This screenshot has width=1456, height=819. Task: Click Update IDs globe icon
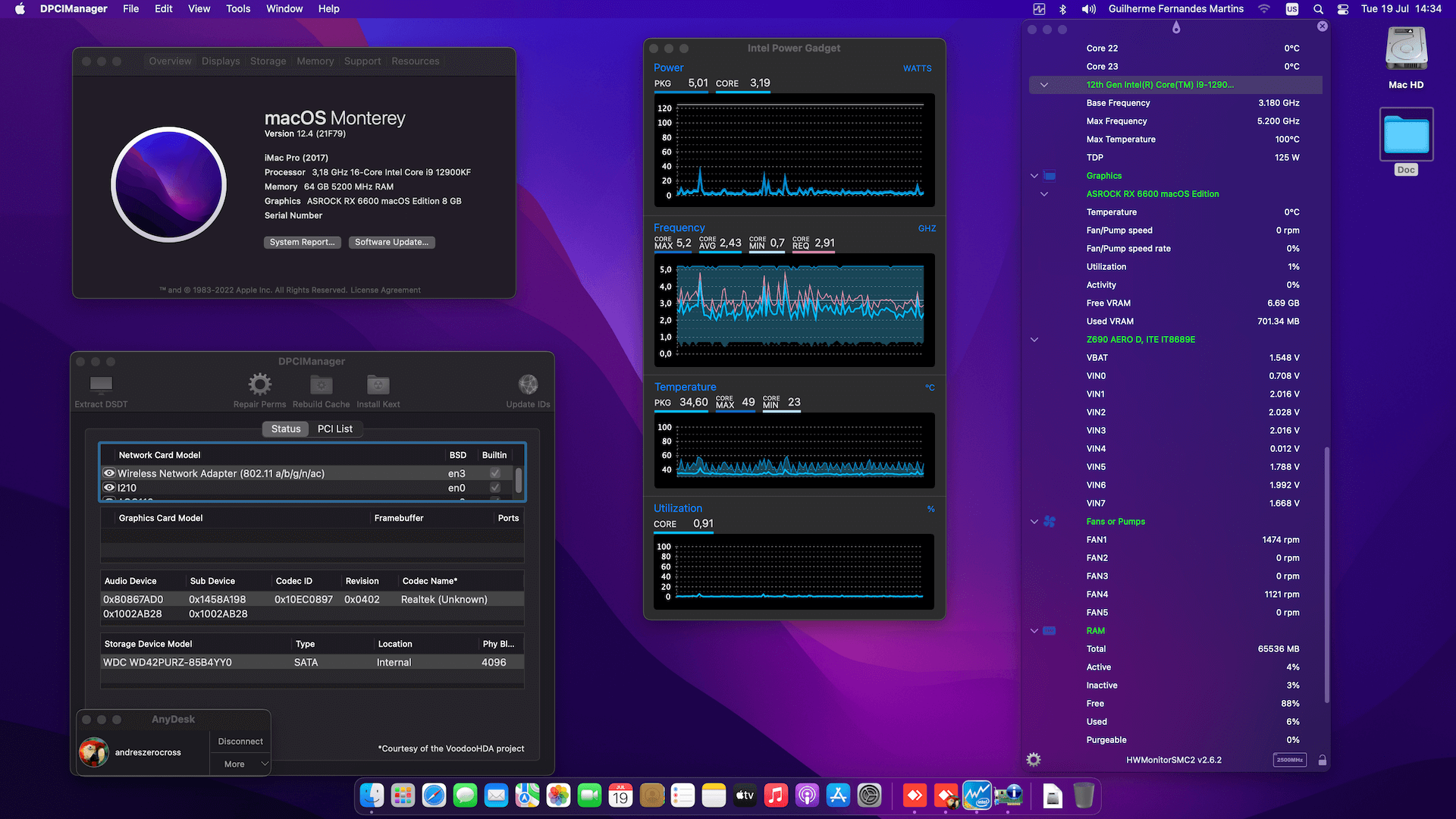click(528, 384)
